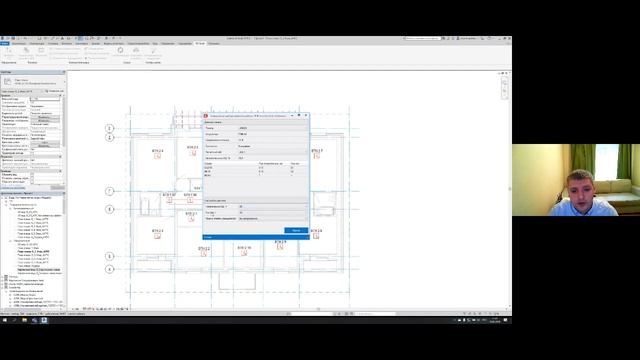Click the second large icon in the ribbon
This screenshot has width=640, height=360.
(x=26, y=51)
